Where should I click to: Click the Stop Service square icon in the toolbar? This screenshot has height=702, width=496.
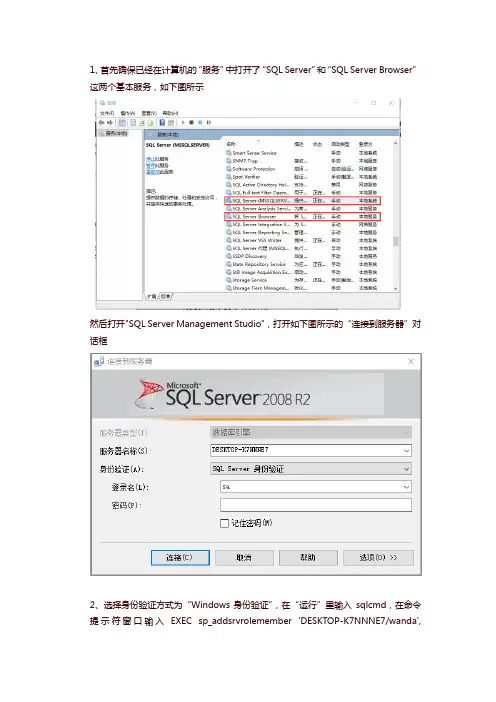(x=192, y=122)
